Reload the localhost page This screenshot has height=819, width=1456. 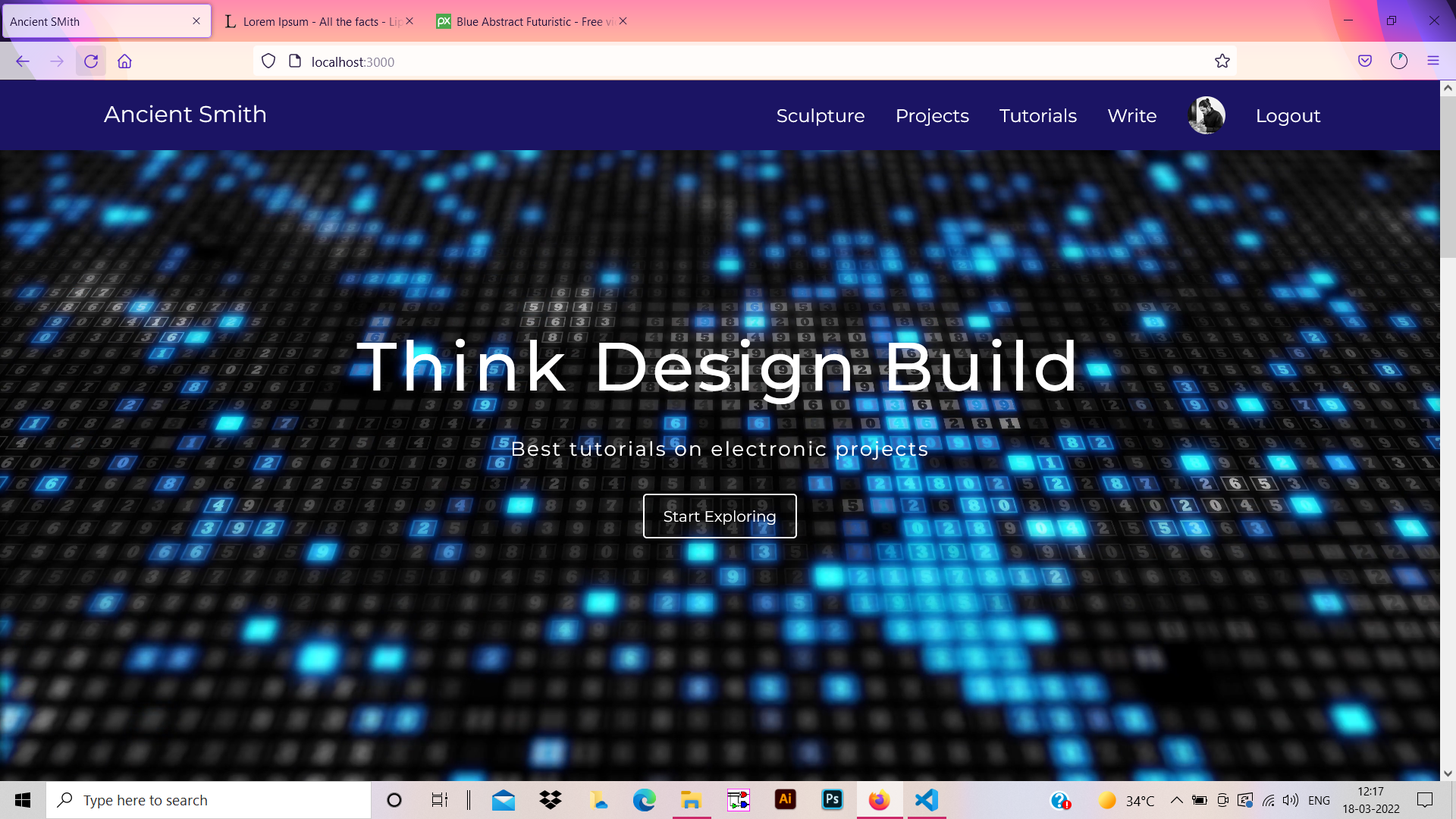coord(91,61)
